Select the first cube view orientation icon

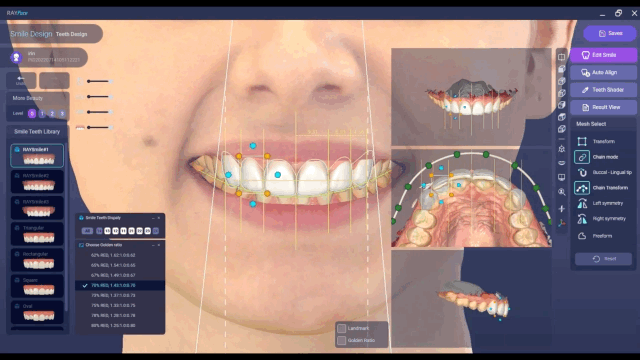[x=562, y=69]
